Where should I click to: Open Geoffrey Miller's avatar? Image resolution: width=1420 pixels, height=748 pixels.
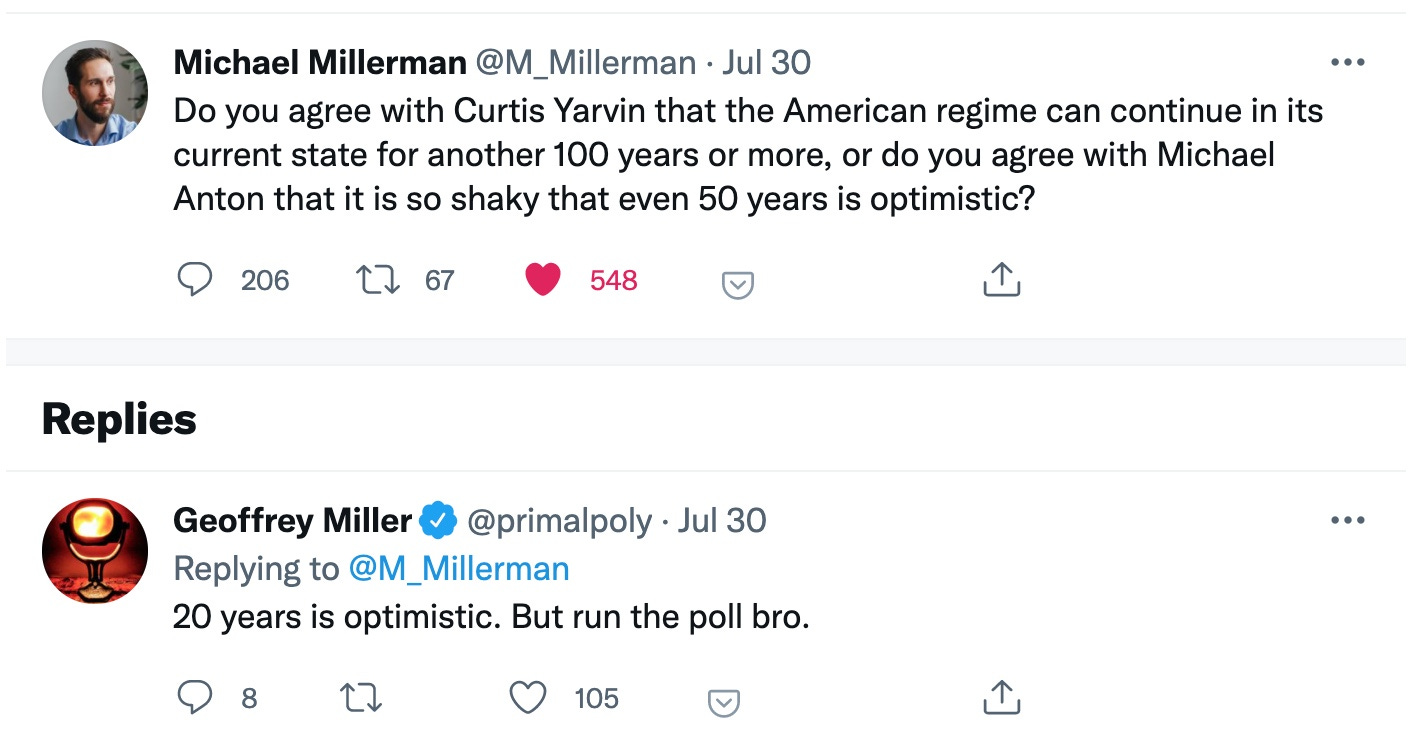tap(95, 550)
